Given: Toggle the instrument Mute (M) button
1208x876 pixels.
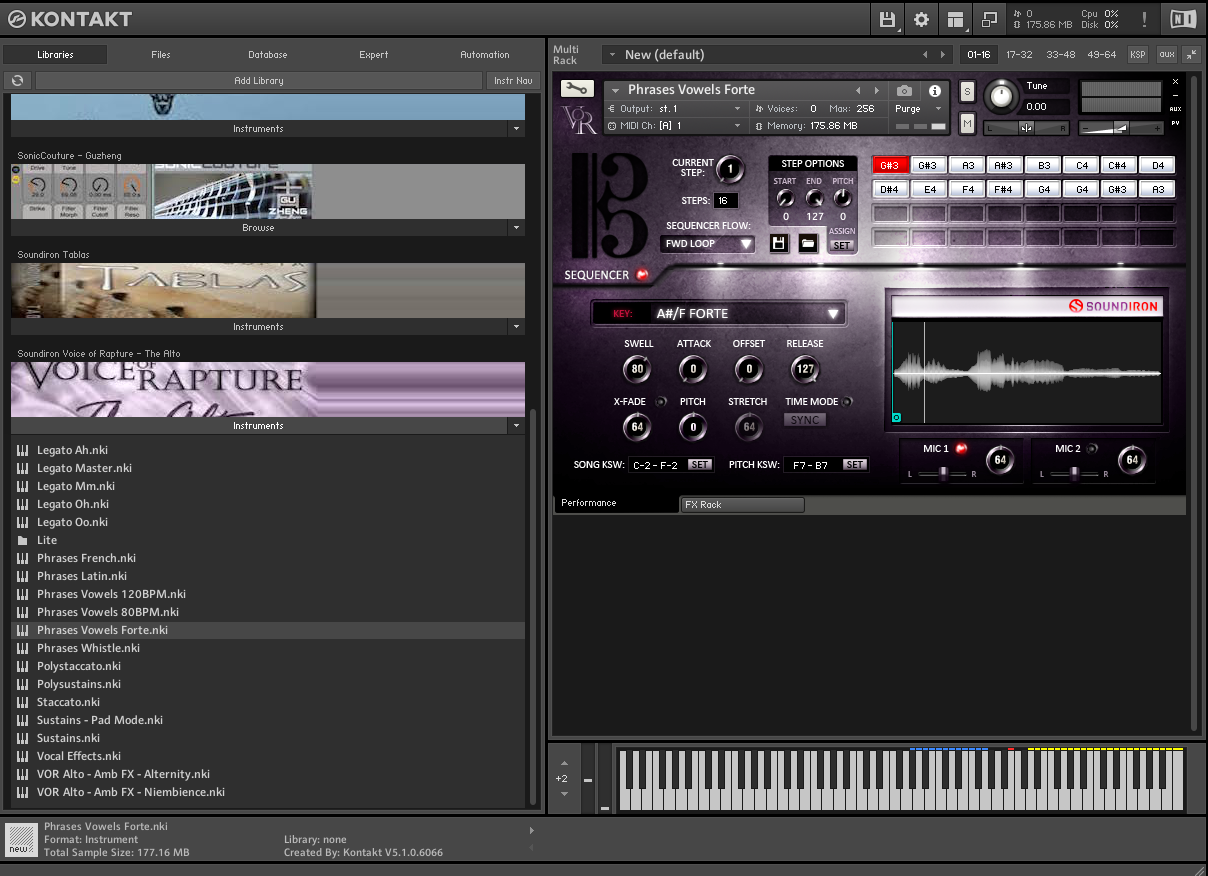Looking at the screenshot, I should (967, 123).
